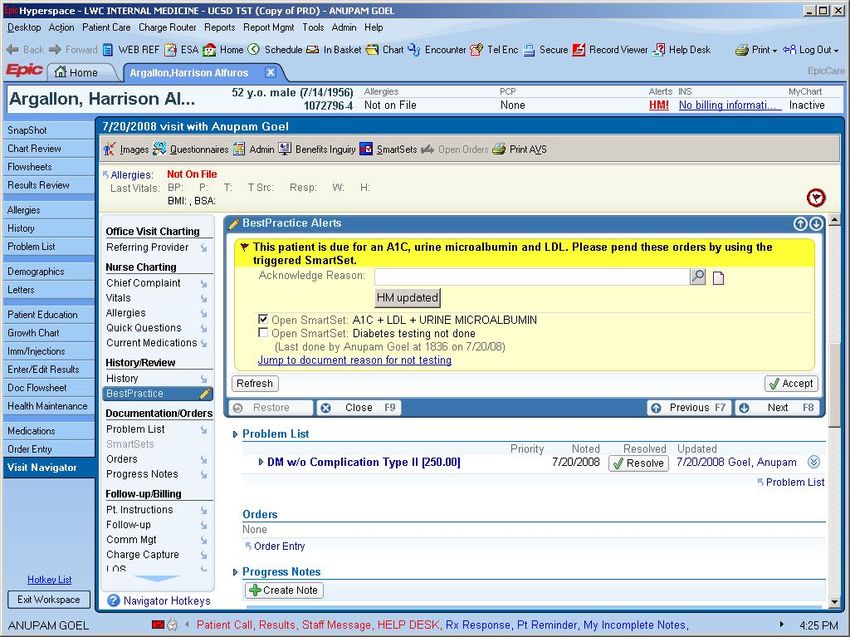
Task: Click the double-chevron expander on the DM problem row
Action: (814, 462)
